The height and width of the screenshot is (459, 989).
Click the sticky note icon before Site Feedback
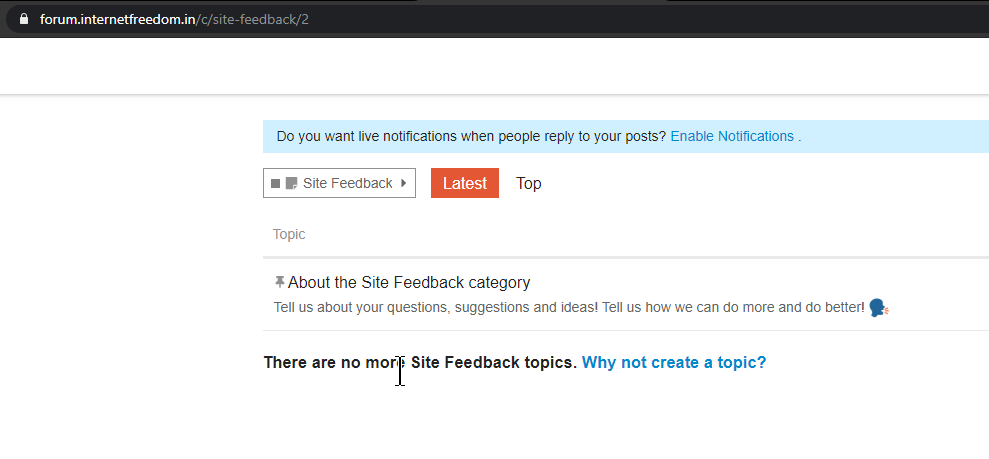pos(291,184)
